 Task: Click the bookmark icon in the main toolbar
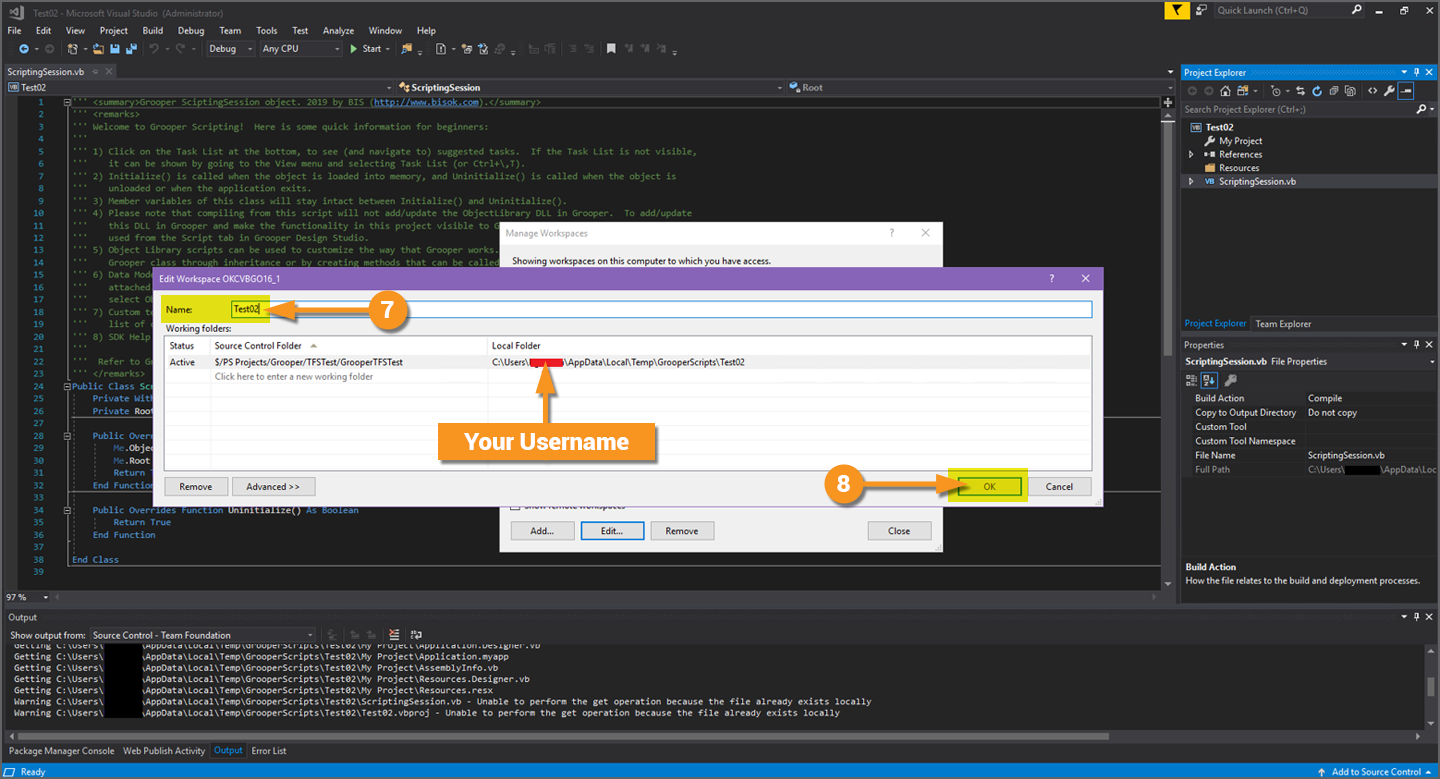coord(610,49)
